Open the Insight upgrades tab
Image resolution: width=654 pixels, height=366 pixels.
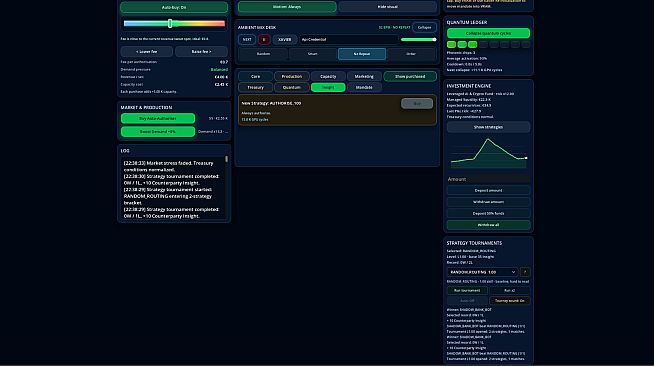pos(328,87)
